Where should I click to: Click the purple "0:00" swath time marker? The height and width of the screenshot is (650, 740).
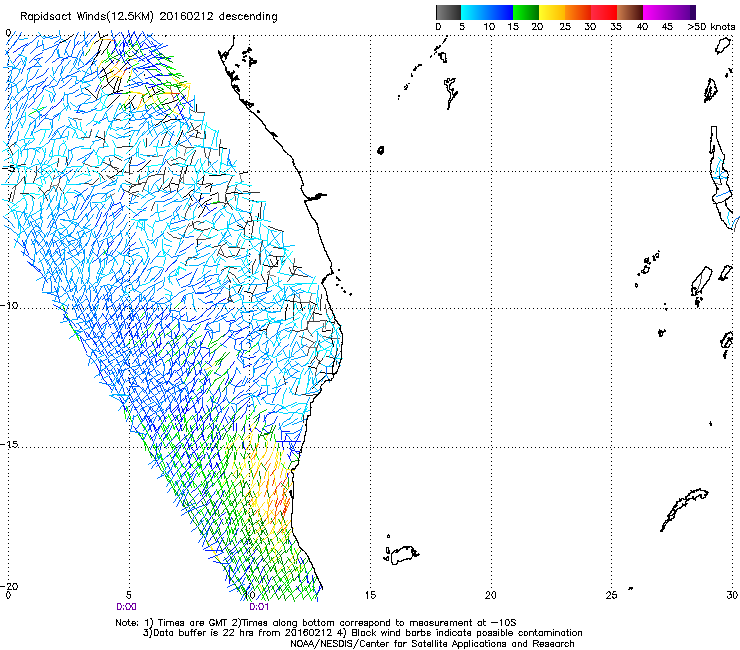coord(126,607)
